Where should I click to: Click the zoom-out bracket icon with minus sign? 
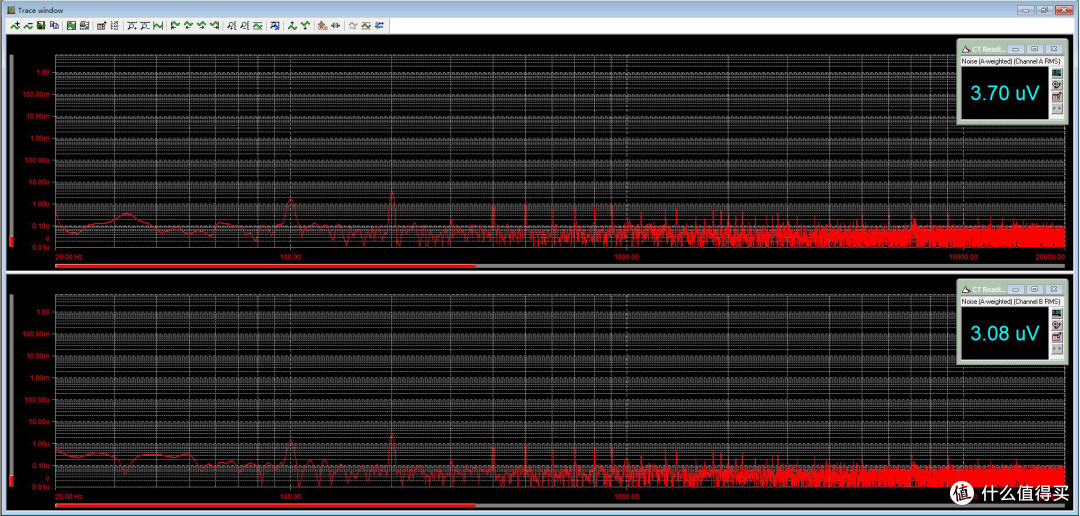[x=145, y=26]
